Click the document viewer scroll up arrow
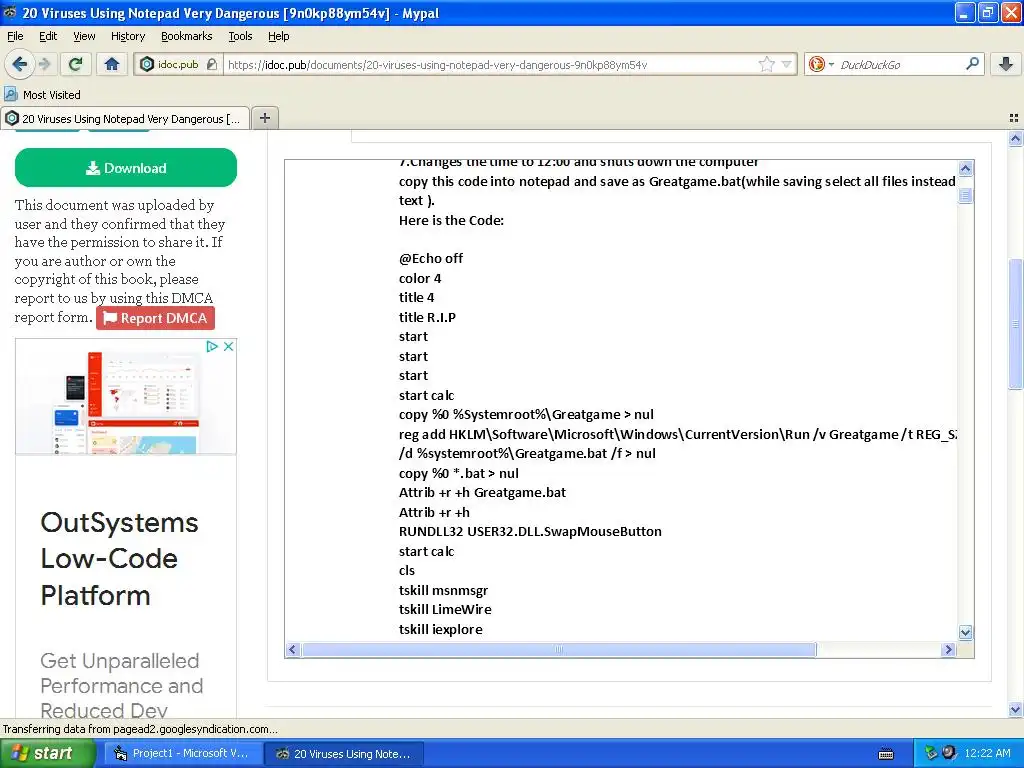Image resolution: width=1024 pixels, height=768 pixels. [x=965, y=168]
